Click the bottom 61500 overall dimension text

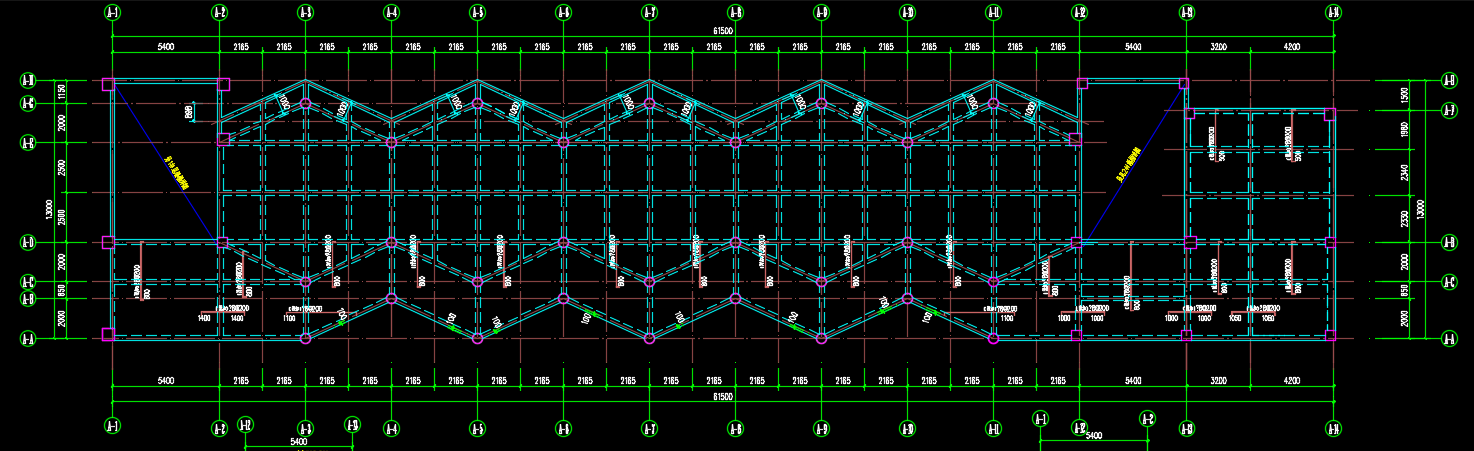coord(723,397)
